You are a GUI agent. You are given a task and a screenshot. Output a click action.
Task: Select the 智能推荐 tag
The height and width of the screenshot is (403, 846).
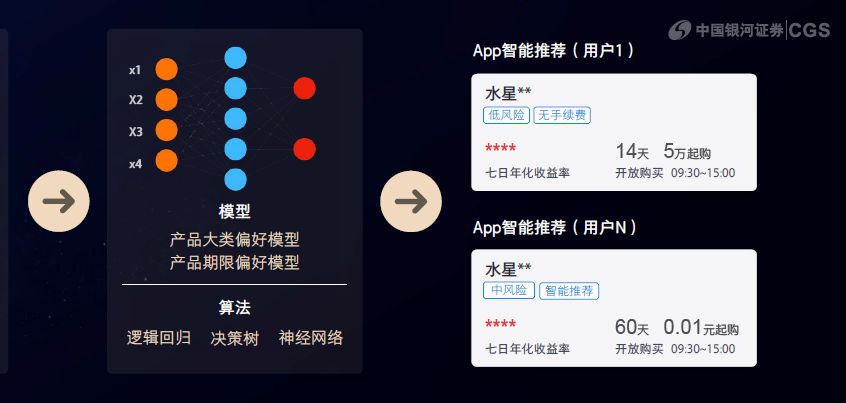(x=569, y=291)
